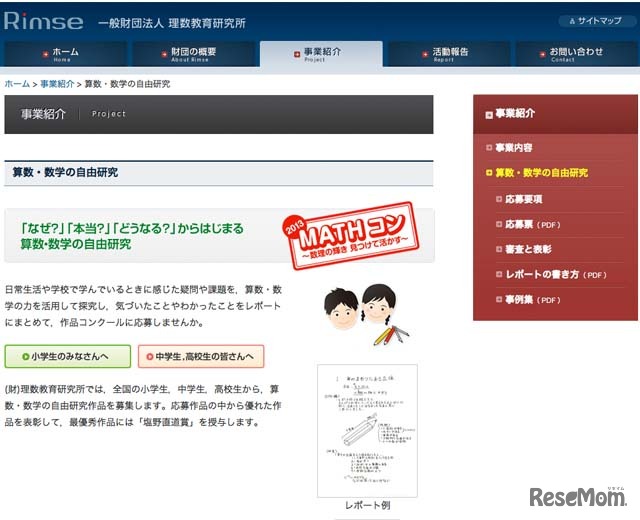
Task: Click the 算数・数学の自由研究 section heading
Action: tap(65, 172)
